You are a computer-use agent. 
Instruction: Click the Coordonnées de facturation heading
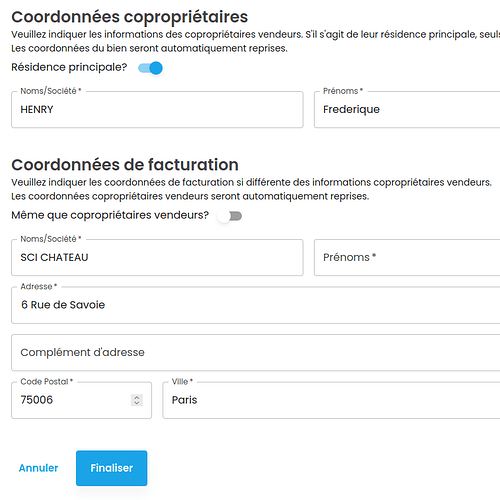pyautogui.click(x=125, y=165)
